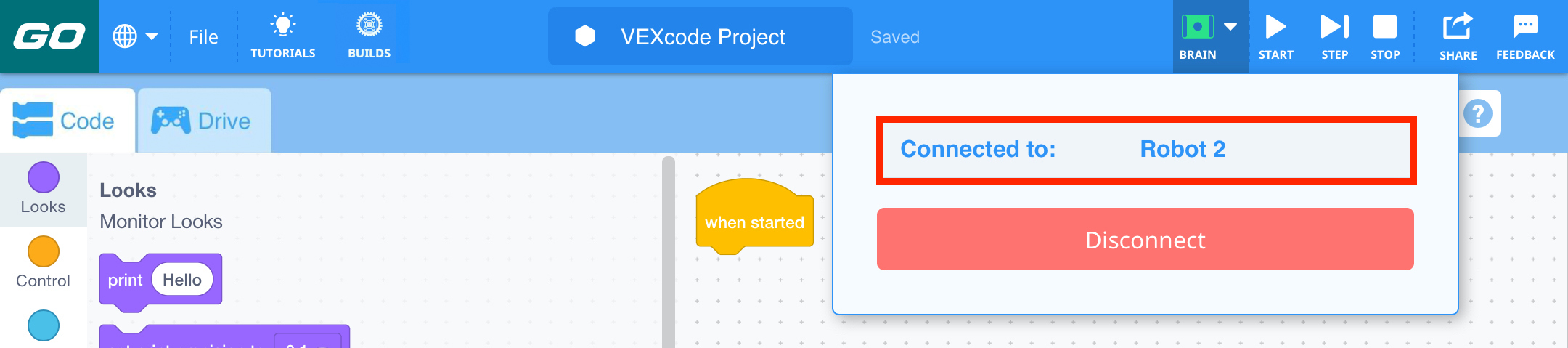Click the VEXcode Project name field
Image resolution: width=1568 pixels, height=348 pixels.
click(701, 37)
